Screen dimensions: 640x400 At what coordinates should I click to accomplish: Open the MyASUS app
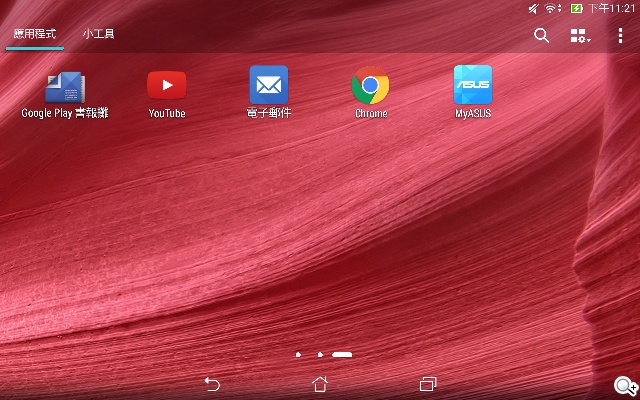(x=473, y=84)
